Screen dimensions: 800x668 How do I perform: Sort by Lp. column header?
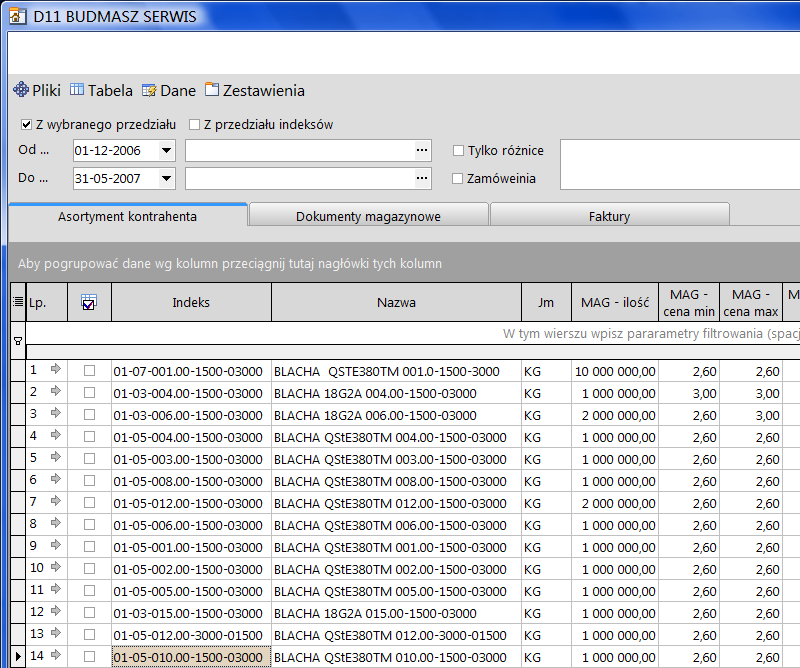[x=46, y=302]
